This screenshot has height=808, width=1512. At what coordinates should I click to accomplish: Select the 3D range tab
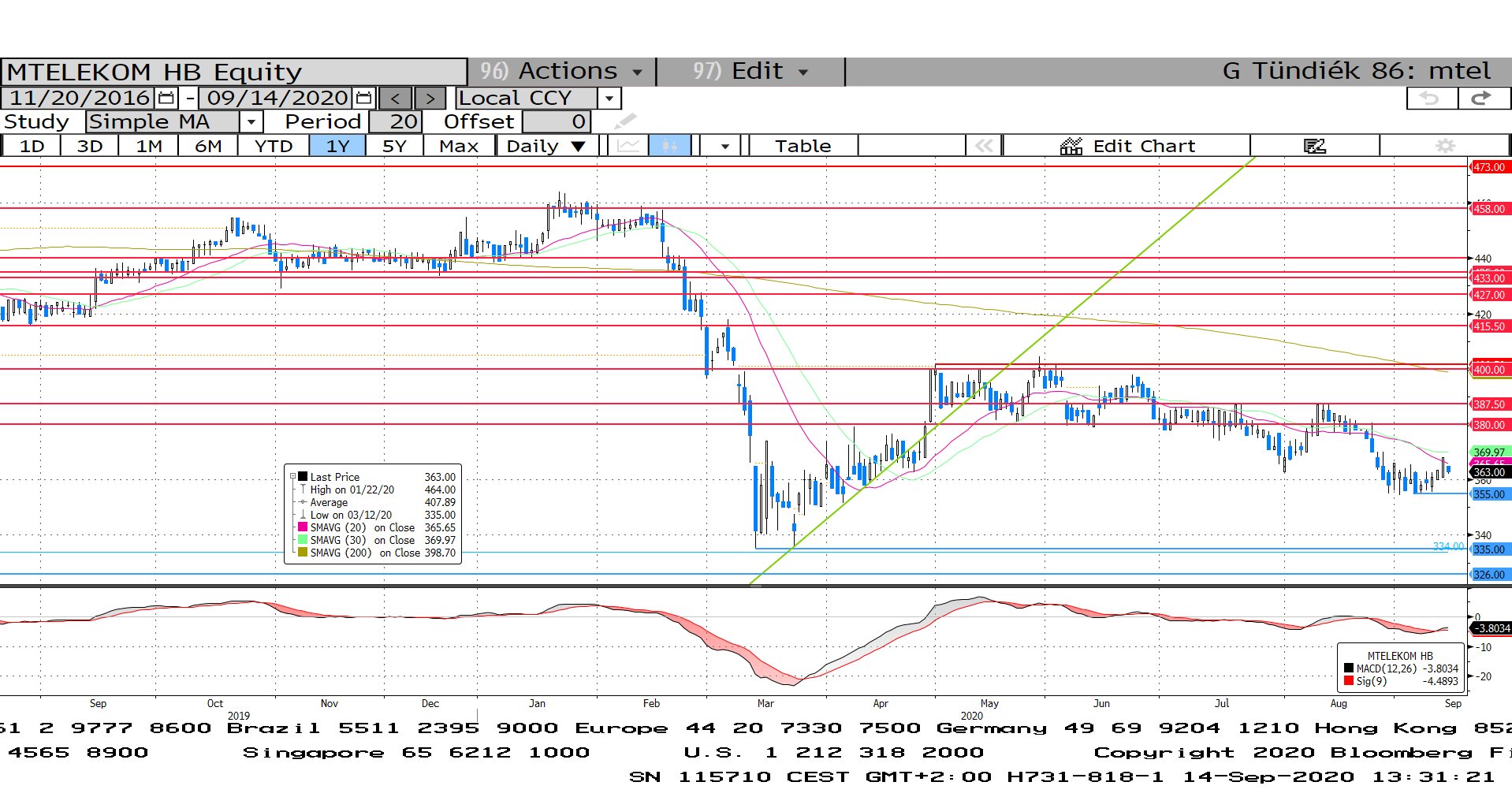[x=90, y=146]
